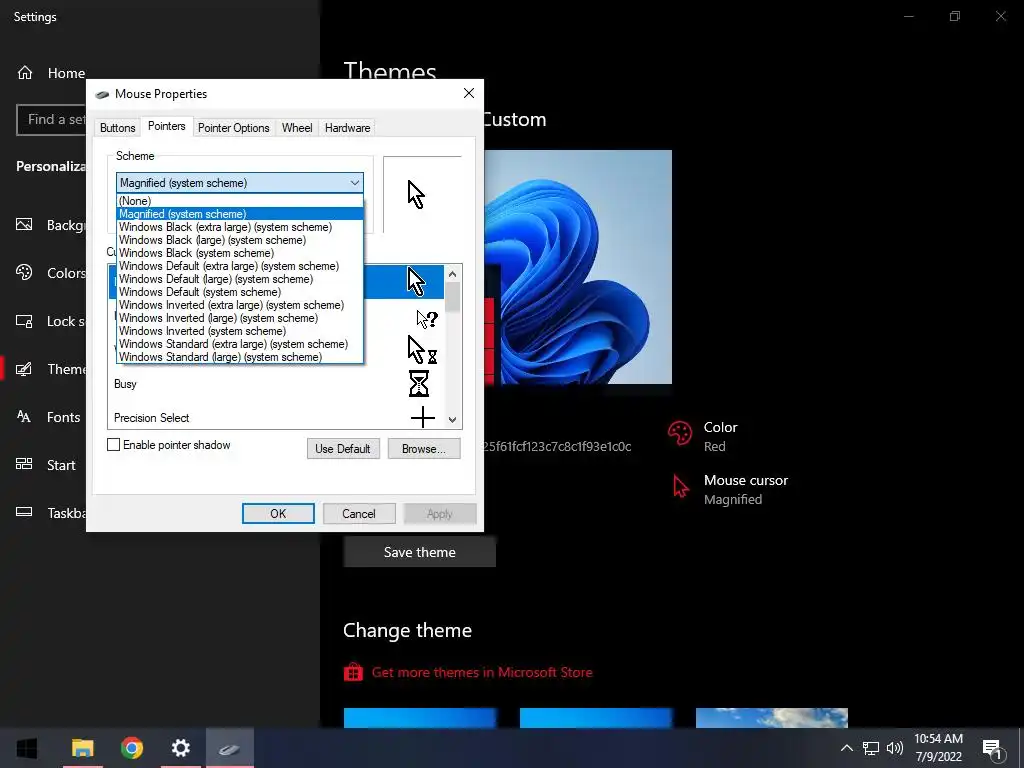
Task: Collapse the Scheme dropdown arrow
Action: pyautogui.click(x=355, y=183)
